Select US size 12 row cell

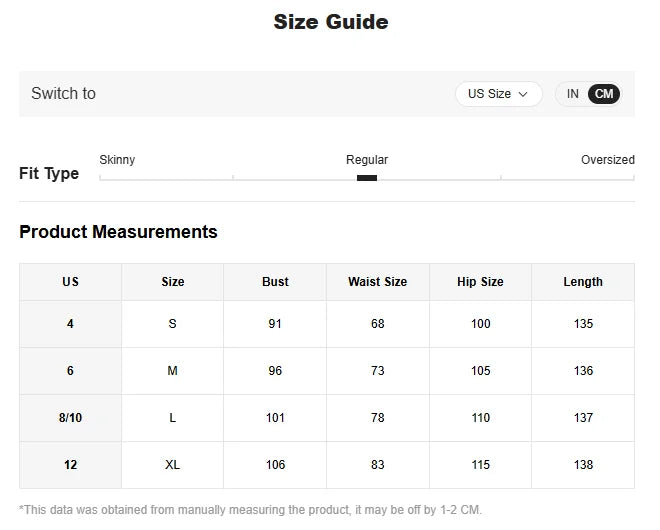70,465
